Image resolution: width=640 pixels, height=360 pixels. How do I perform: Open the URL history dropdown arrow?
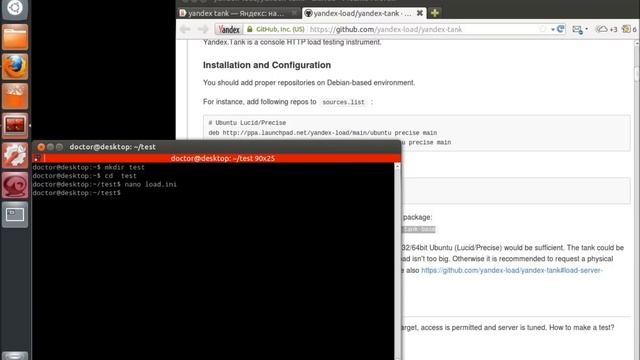tap(553, 29)
